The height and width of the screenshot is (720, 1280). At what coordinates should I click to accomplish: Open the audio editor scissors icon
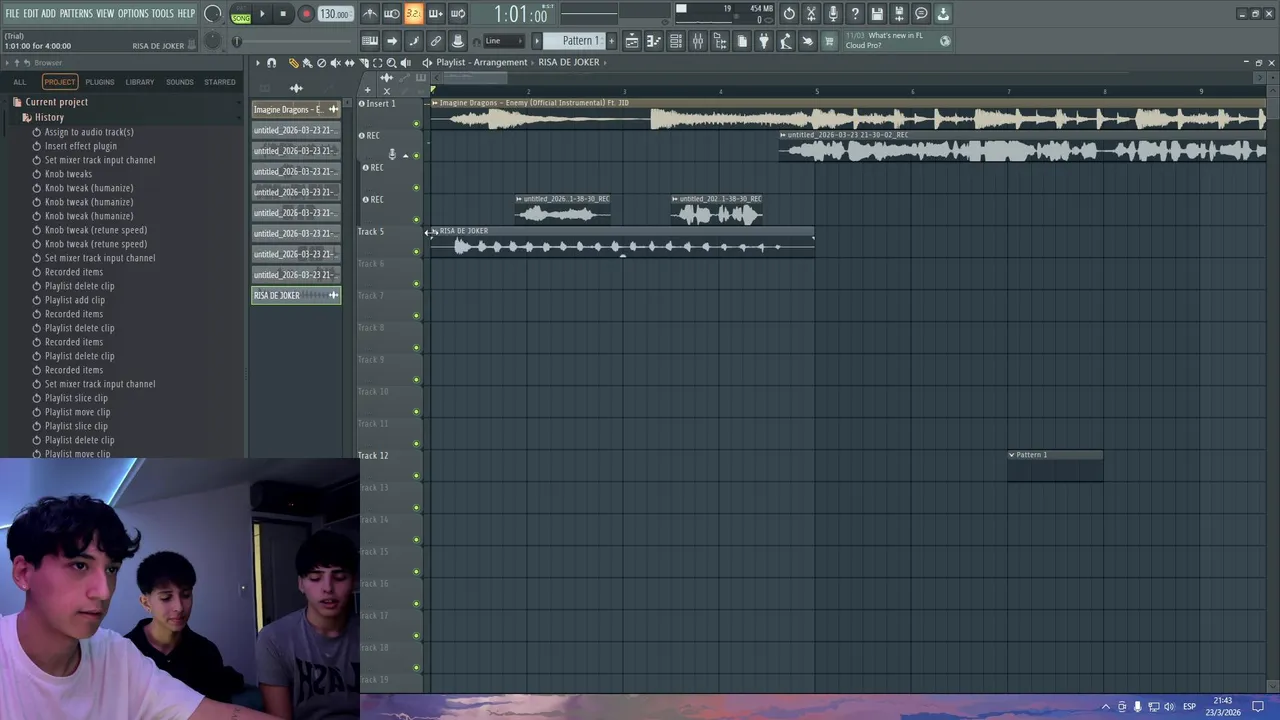(x=811, y=14)
